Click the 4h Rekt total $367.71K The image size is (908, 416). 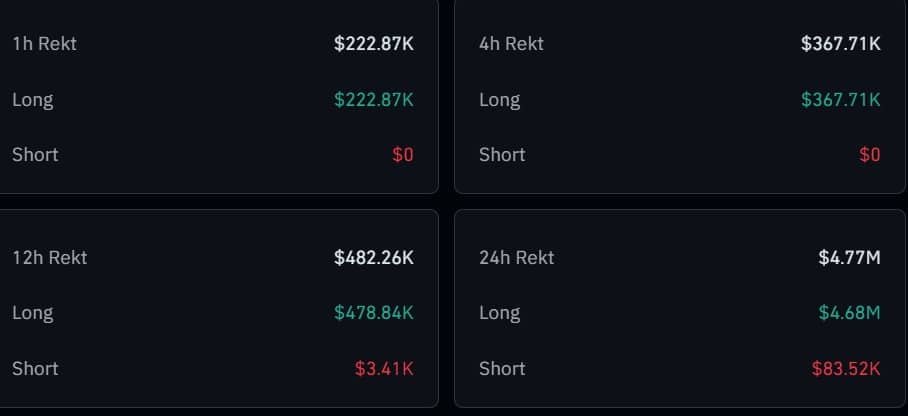pyautogui.click(x=841, y=43)
